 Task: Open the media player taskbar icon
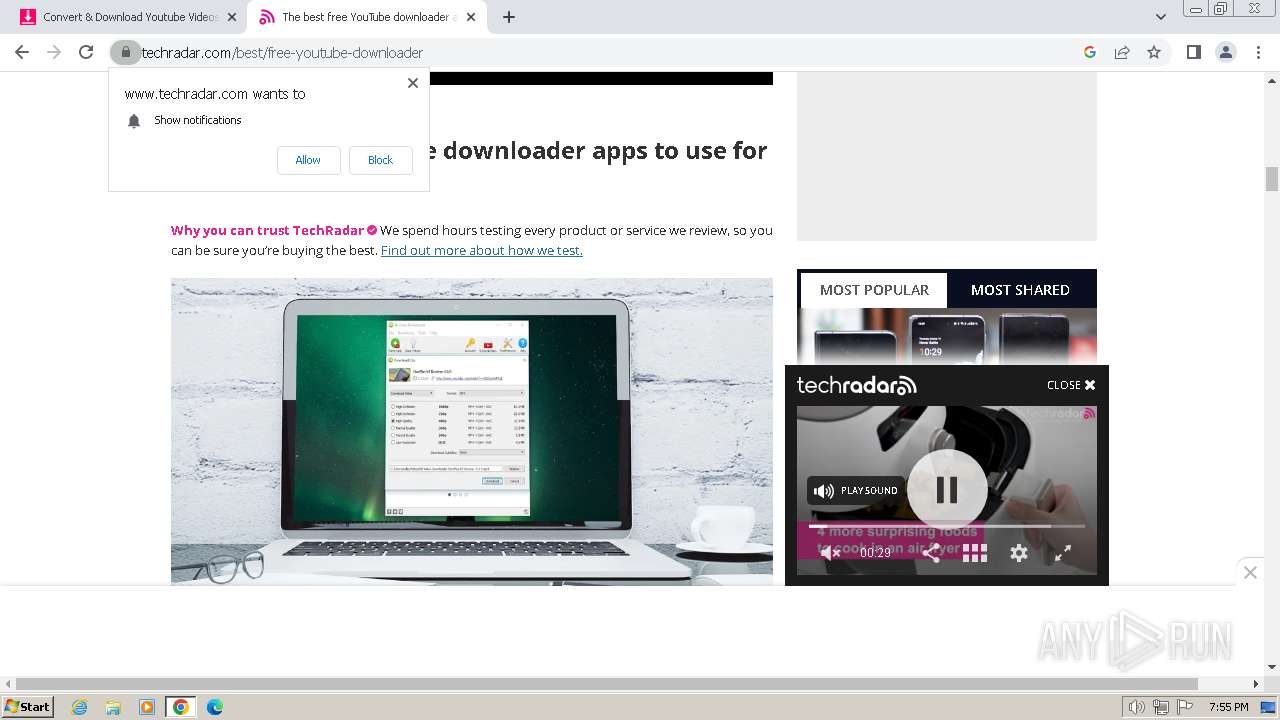[x=147, y=707]
